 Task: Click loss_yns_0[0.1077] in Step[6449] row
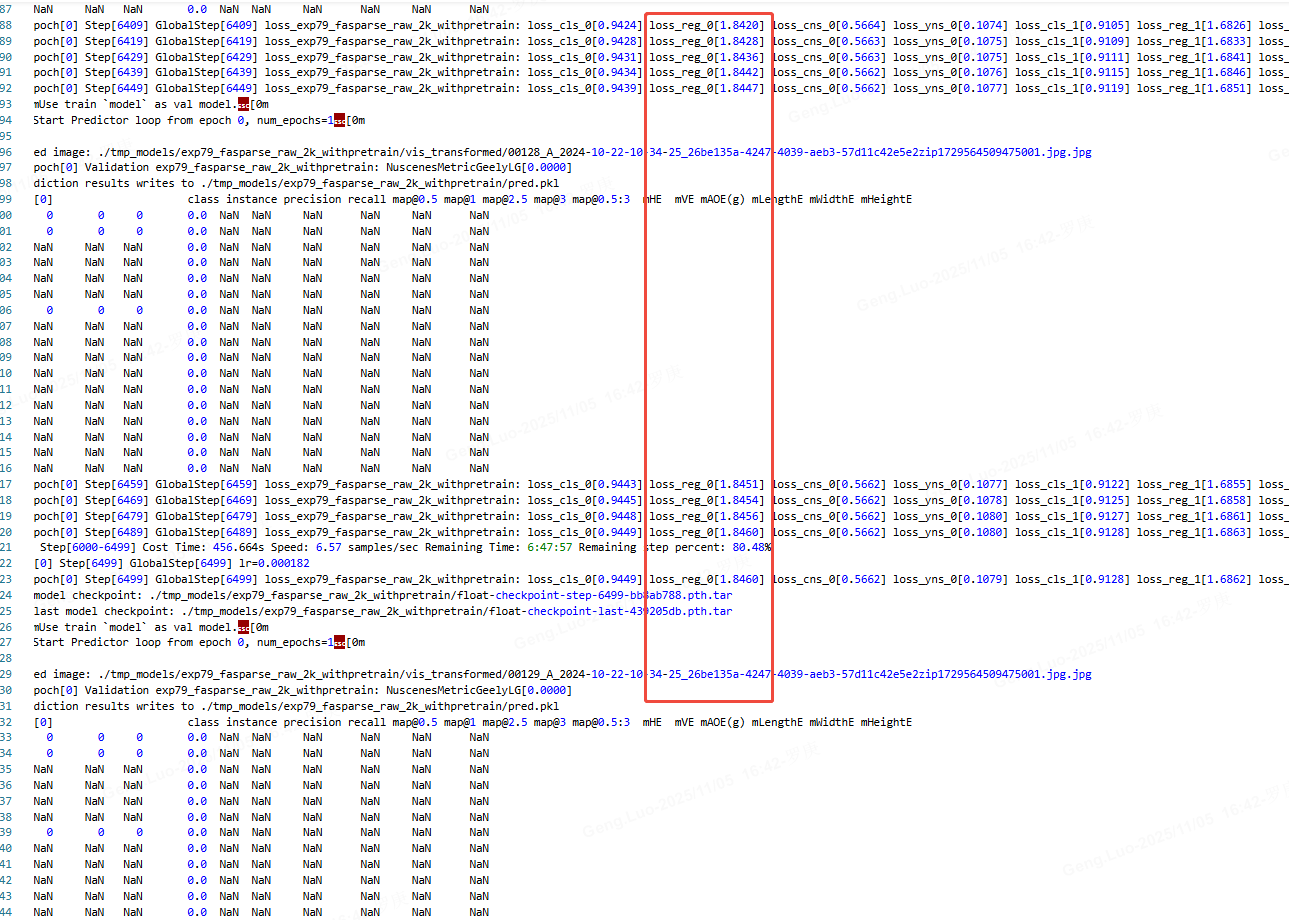(x=951, y=88)
